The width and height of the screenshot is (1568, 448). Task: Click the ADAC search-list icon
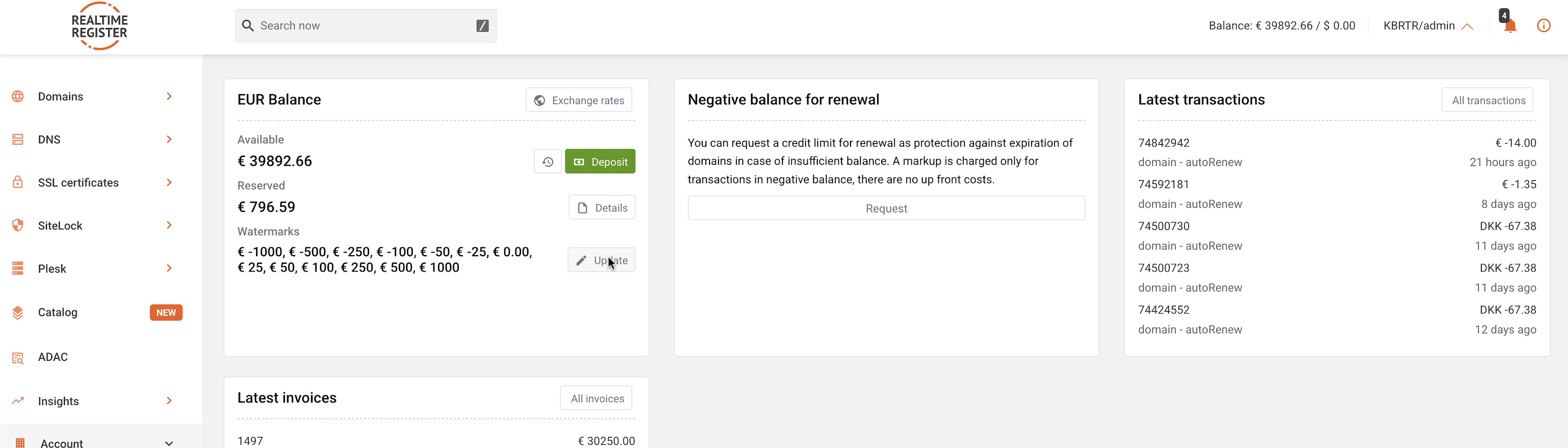click(x=17, y=357)
